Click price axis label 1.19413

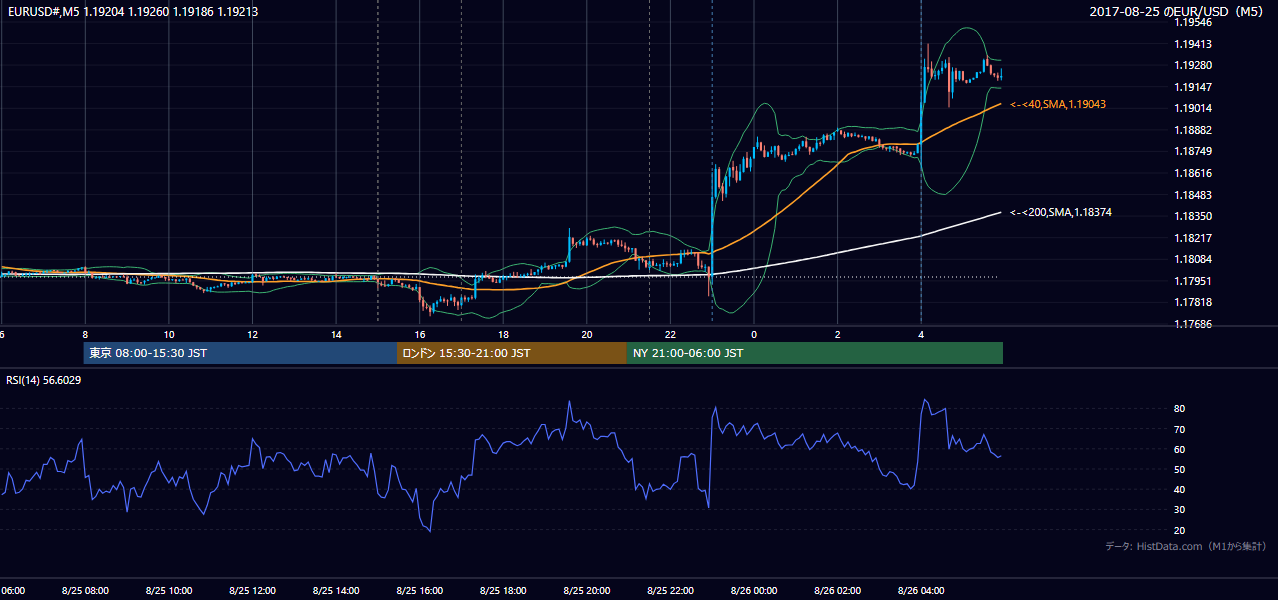coord(1192,44)
